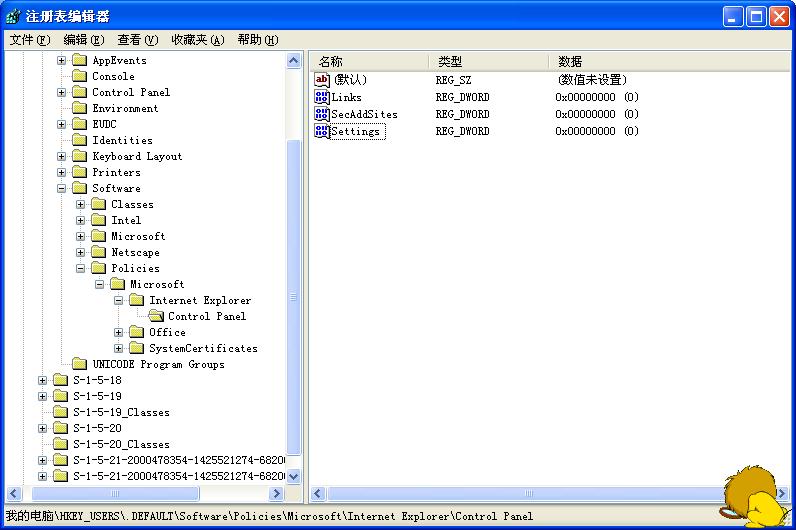This screenshot has width=796, height=530.
Task: Select the Microsoft key under Software
Action: (x=138, y=237)
